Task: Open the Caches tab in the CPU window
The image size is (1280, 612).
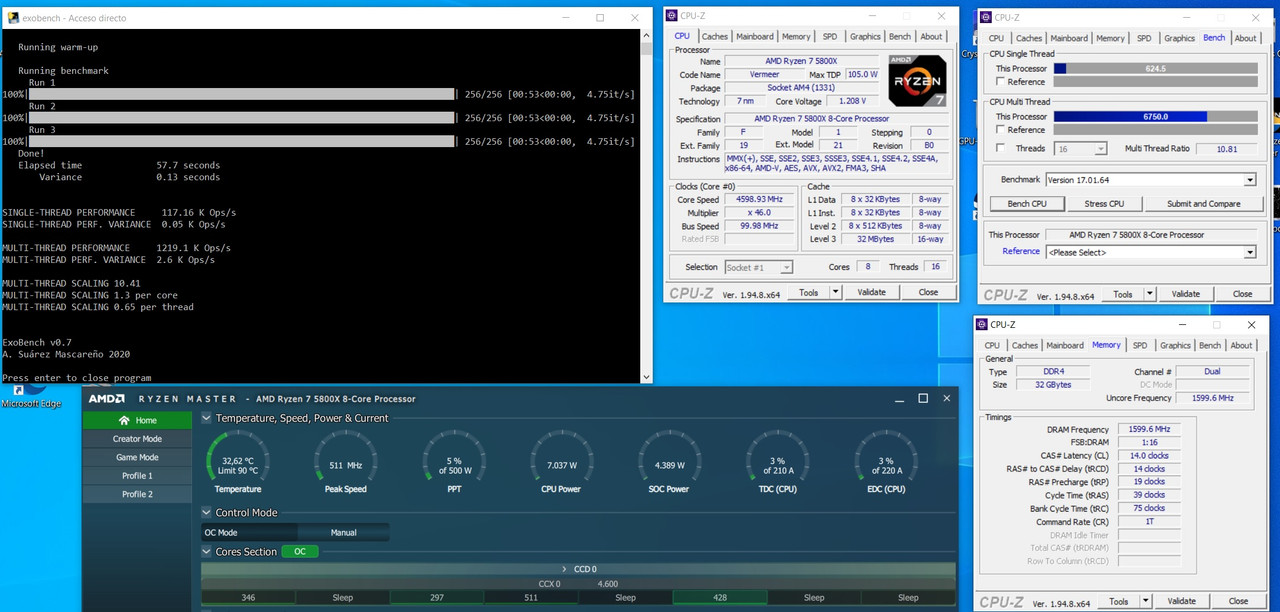Action: tap(715, 36)
